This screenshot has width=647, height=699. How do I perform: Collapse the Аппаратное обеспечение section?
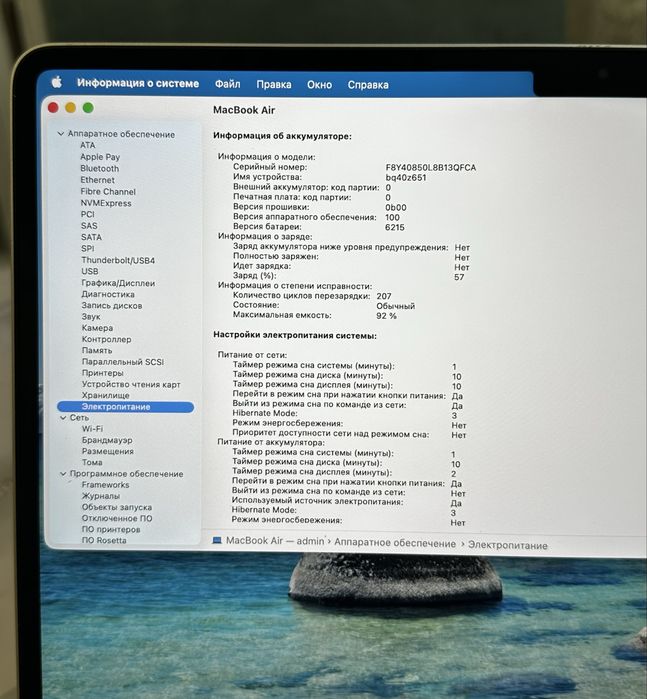(x=61, y=134)
